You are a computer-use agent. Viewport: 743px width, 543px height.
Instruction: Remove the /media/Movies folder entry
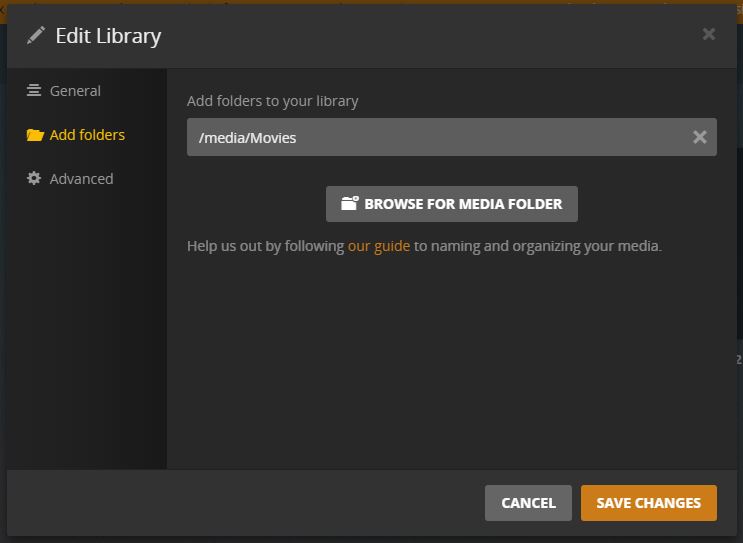699,137
